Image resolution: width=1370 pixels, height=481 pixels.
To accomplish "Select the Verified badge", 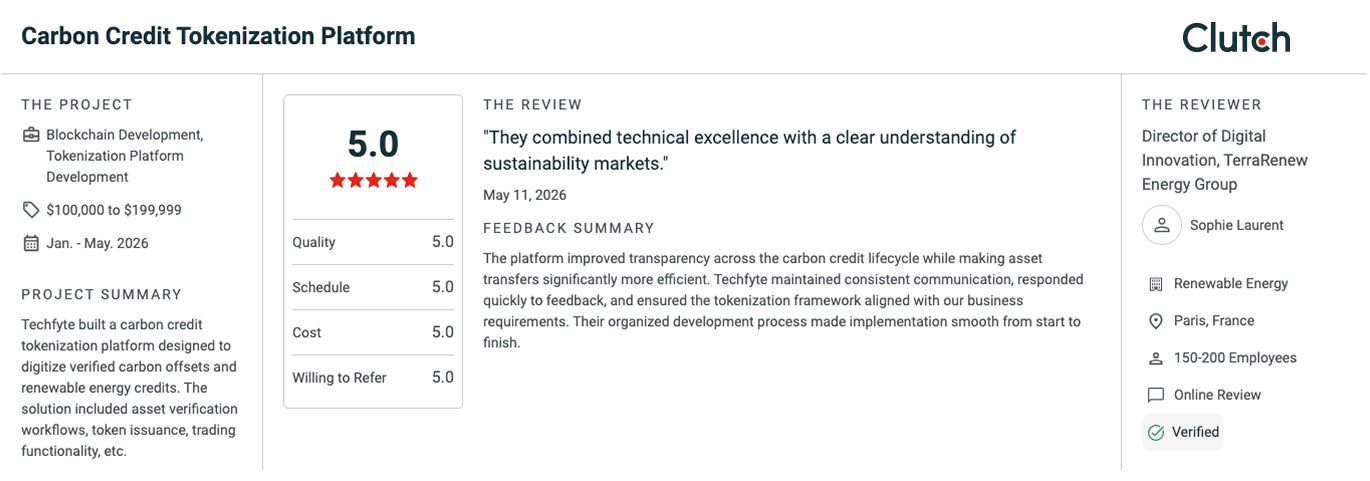I will (x=1182, y=432).
